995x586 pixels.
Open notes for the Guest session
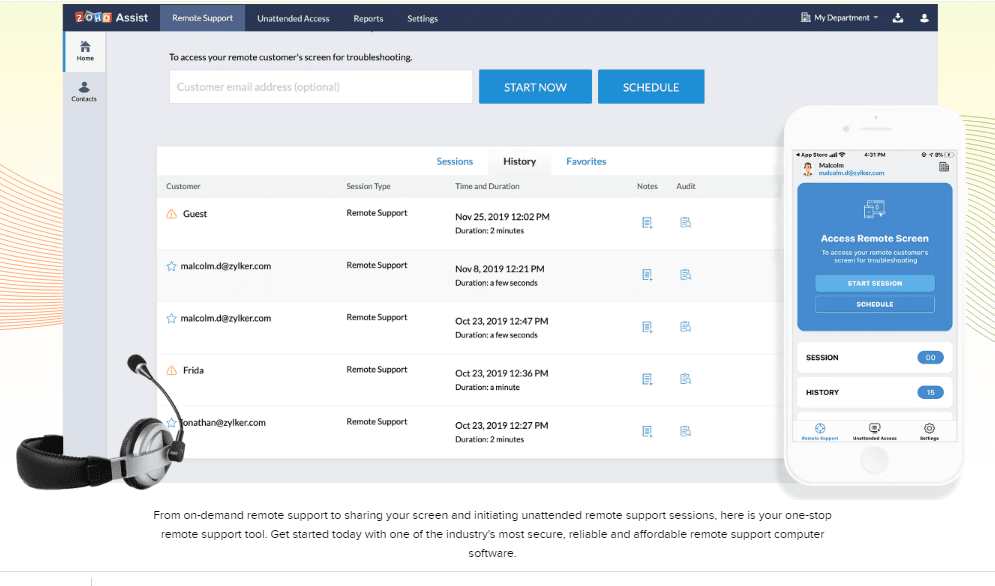(647, 223)
